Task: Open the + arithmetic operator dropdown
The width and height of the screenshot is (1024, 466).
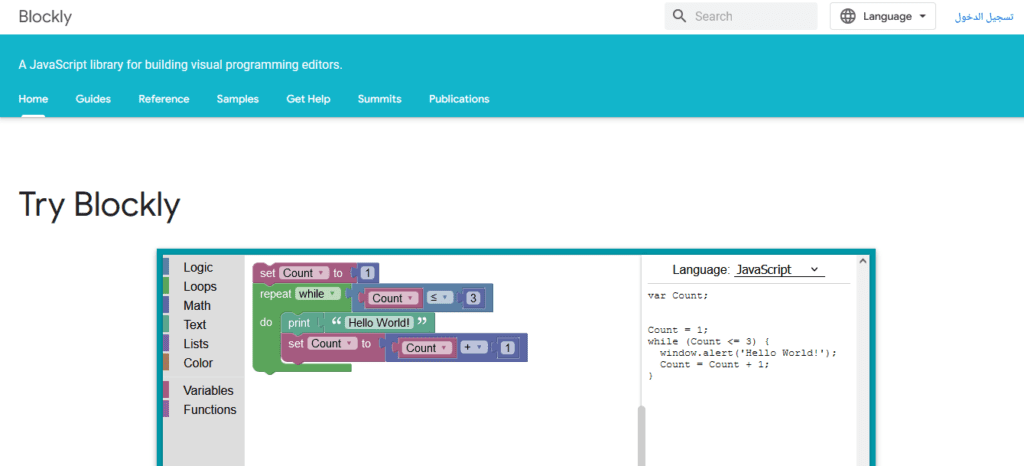Action: coord(473,348)
